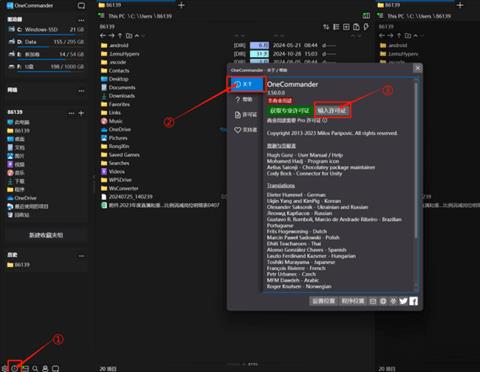Screen dimensions: 480x372
Task: Select the Favorites folder in the left pane
Action: [116, 104]
